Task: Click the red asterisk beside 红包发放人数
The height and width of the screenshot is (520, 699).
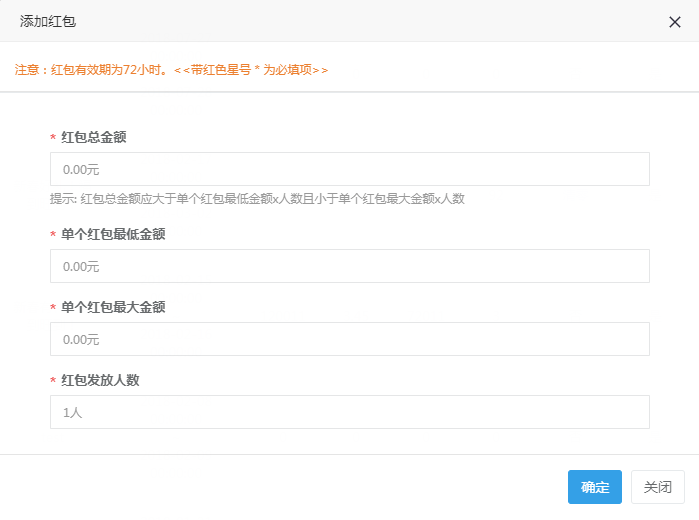Action: click(x=53, y=381)
